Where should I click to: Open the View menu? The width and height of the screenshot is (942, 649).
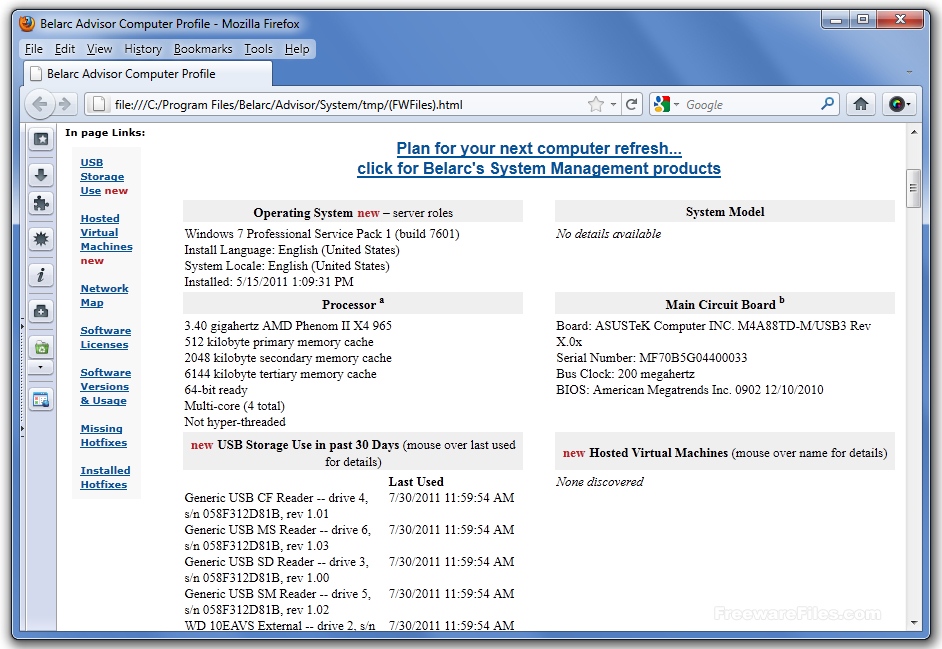[x=99, y=49]
